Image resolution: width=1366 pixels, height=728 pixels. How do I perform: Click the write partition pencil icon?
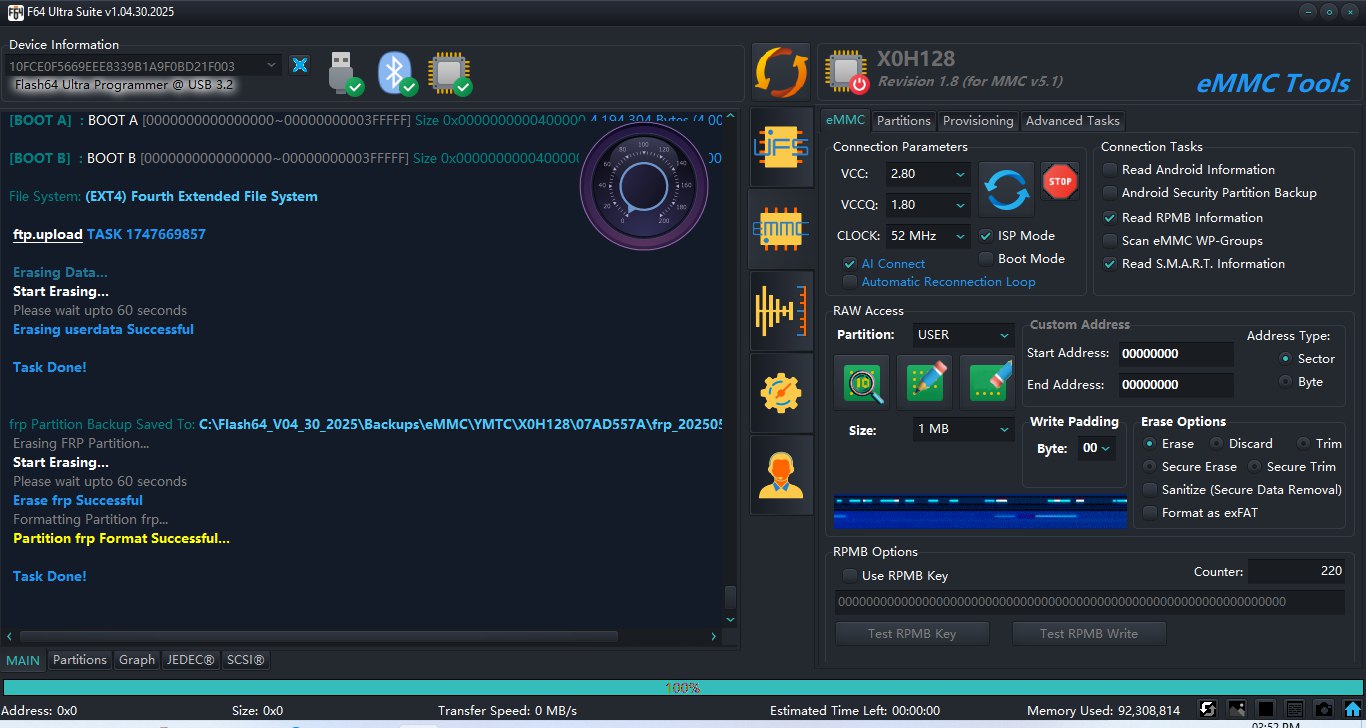point(924,382)
